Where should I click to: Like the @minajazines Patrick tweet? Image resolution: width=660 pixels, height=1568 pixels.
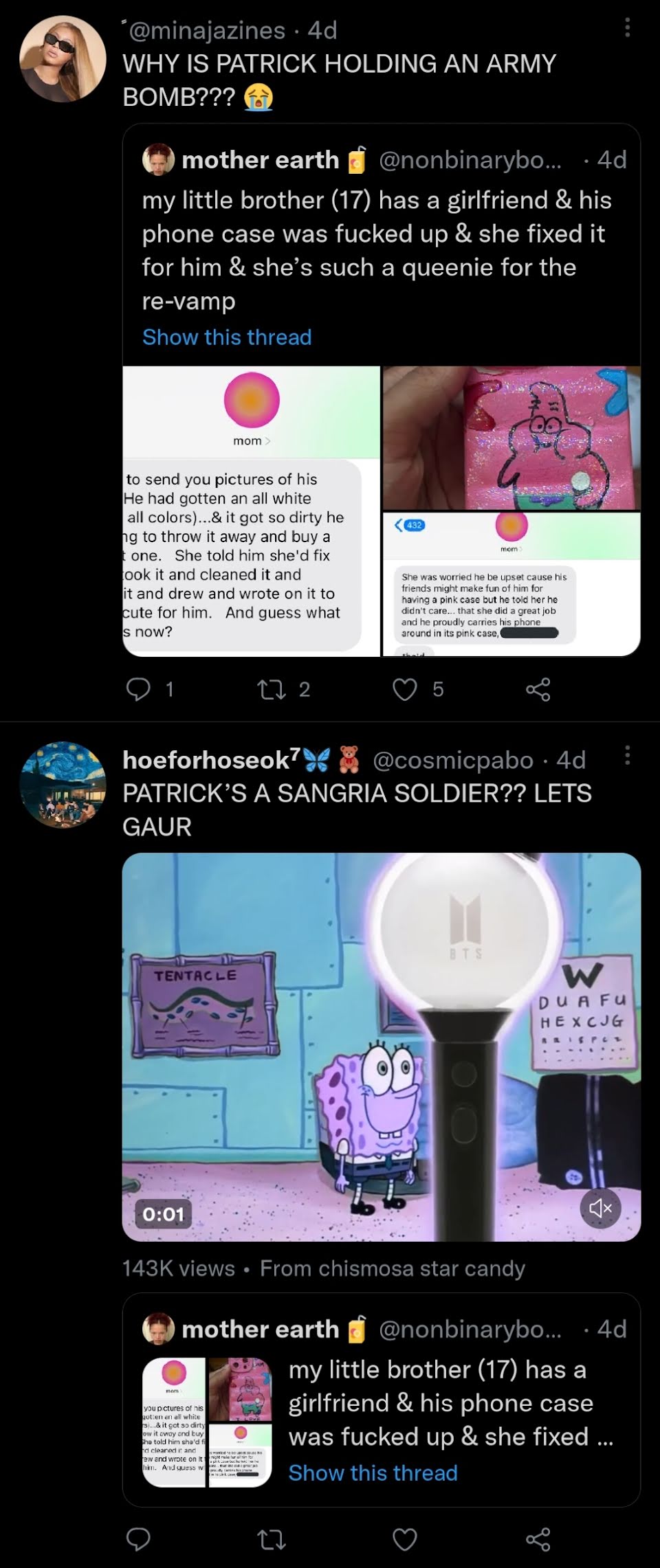click(404, 689)
